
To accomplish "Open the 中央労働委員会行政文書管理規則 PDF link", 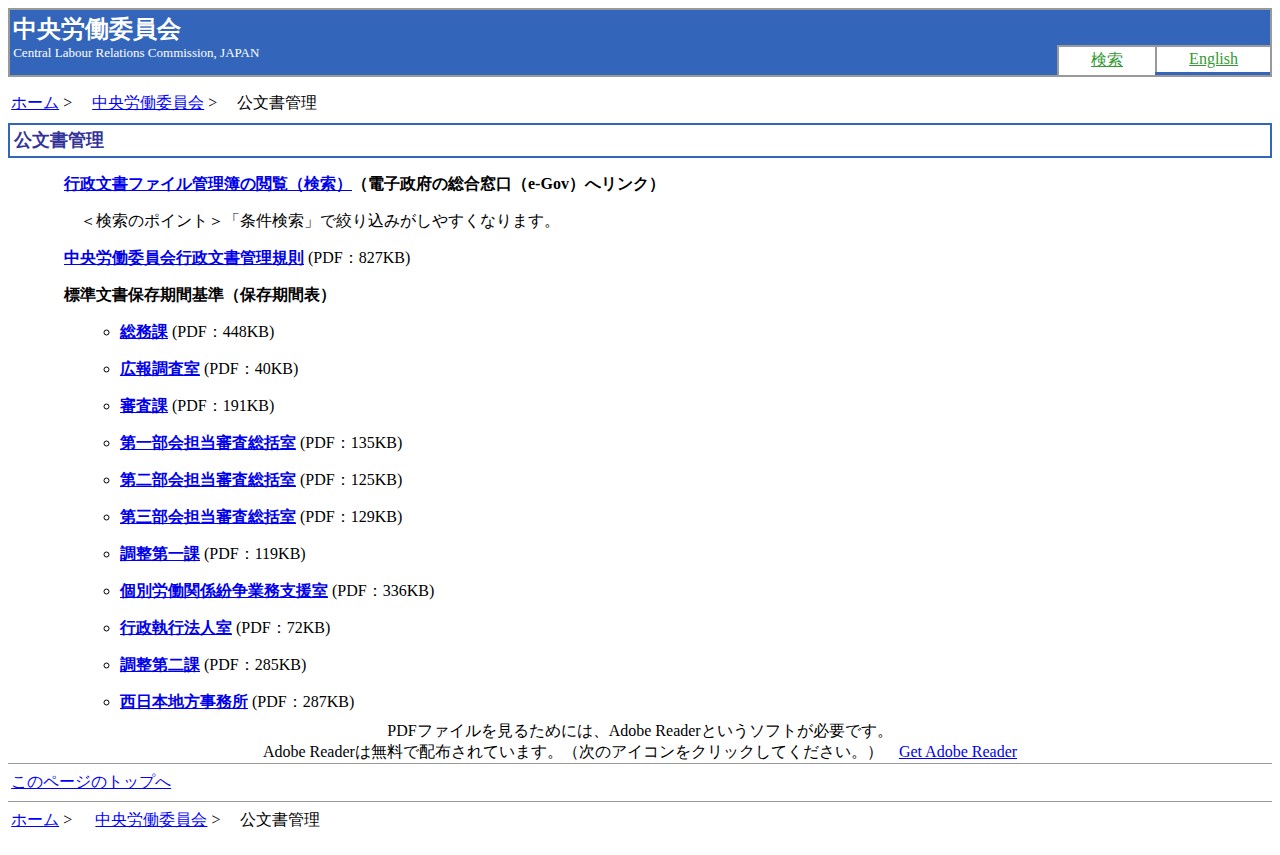I will [183, 257].
